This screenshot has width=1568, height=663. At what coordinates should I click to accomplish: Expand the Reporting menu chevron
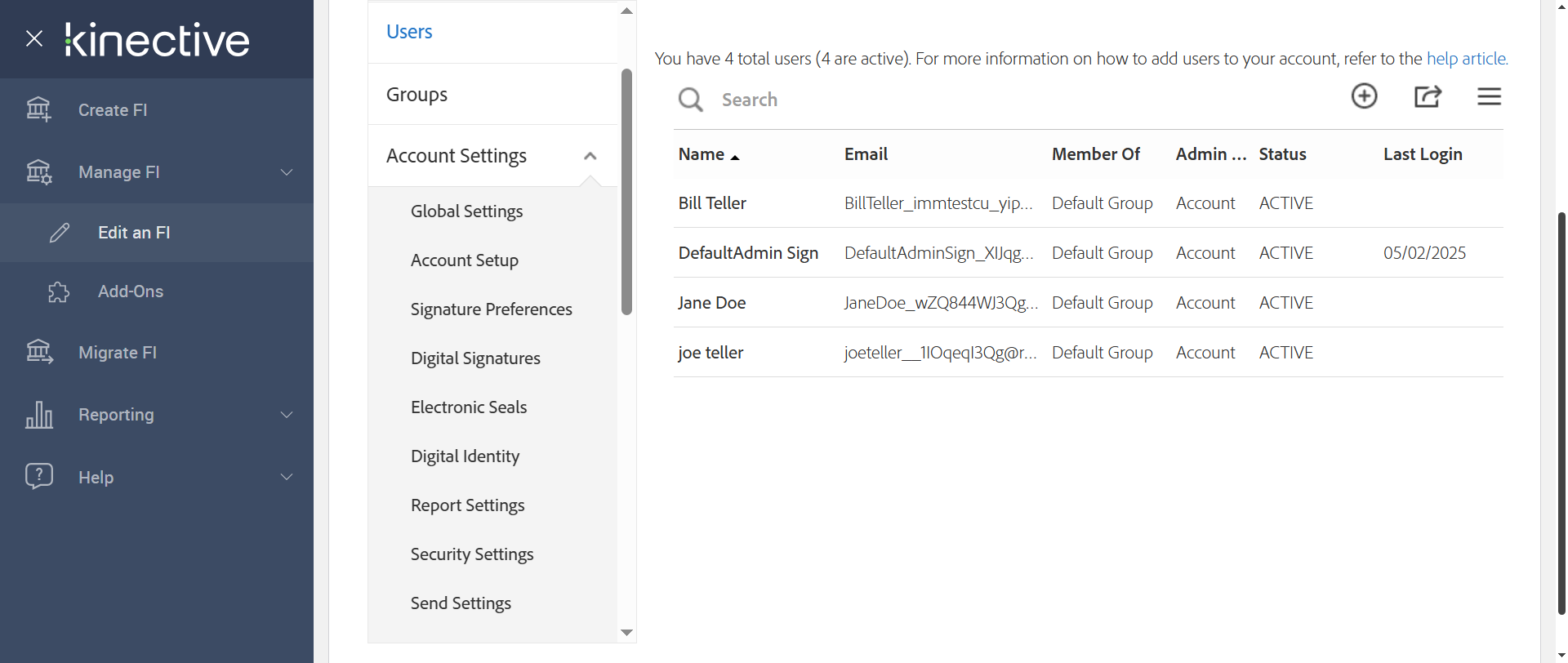[287, 415]
